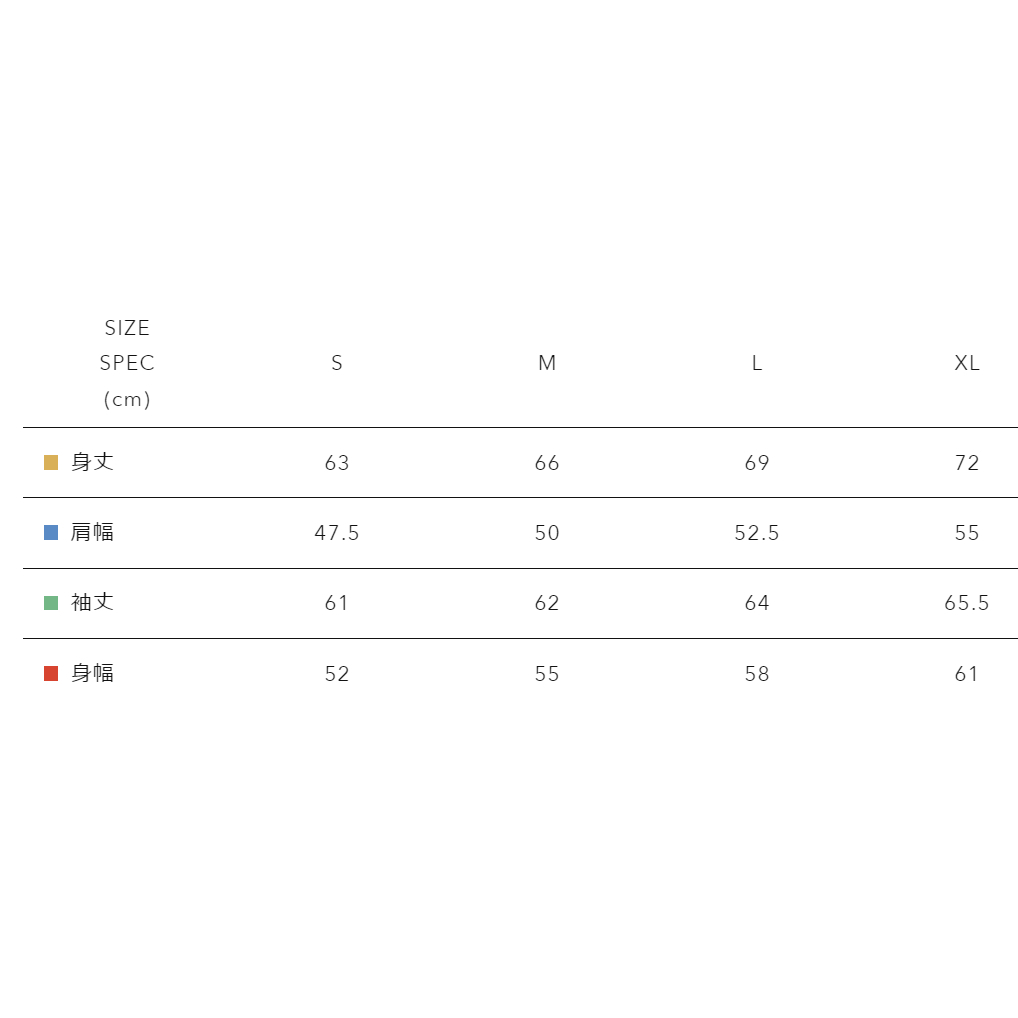This screenshot has width=1018, height=1018.
Task: Click the 65.5 sleeve length value
Action: click(967, 603)
